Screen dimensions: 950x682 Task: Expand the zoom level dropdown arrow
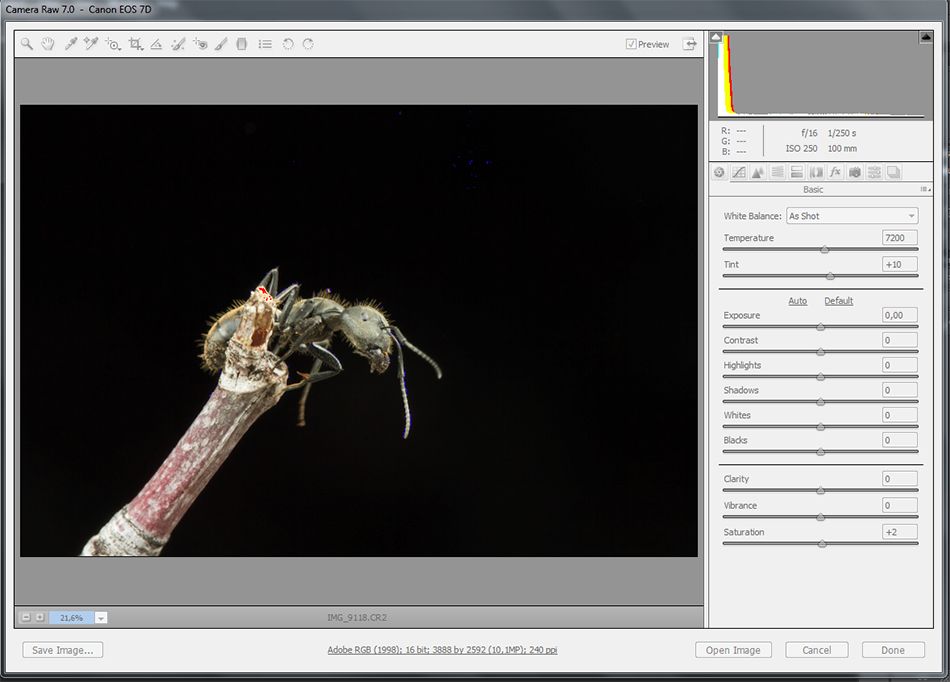click(x=101, y=618)
